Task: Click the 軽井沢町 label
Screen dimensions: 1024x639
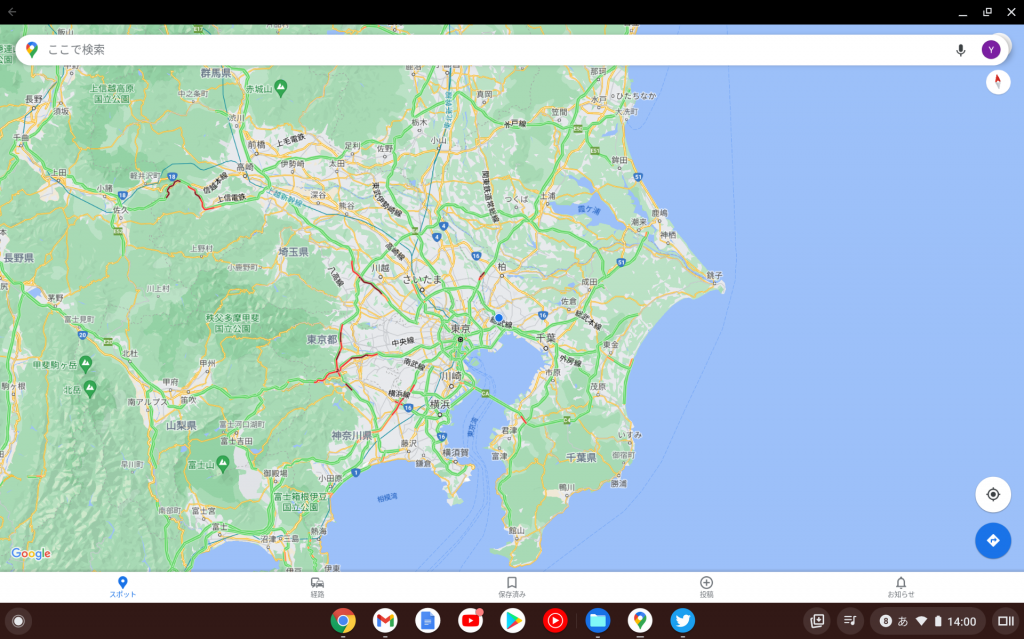Action: (x=144, y=176)
